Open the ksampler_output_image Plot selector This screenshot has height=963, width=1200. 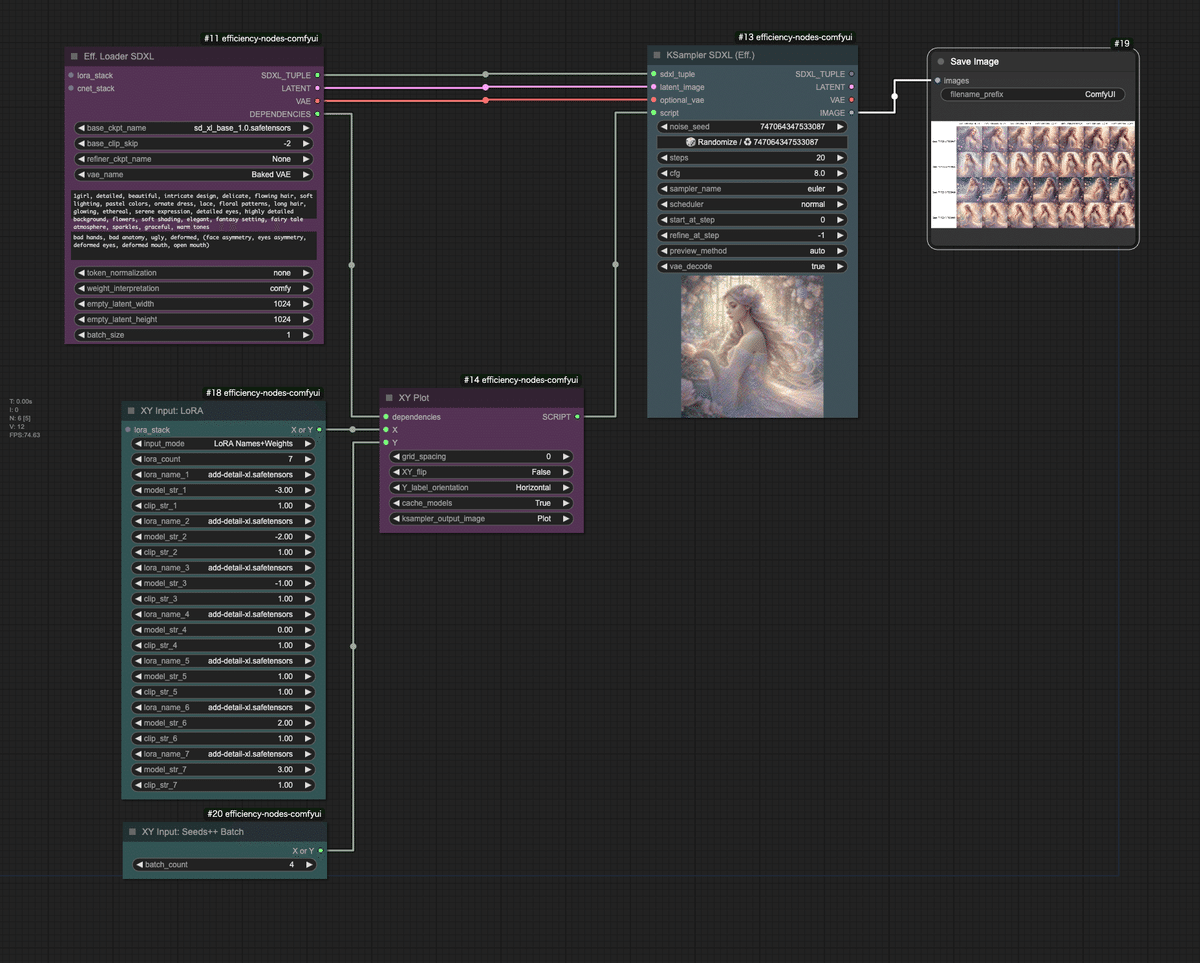click(480, 519)
